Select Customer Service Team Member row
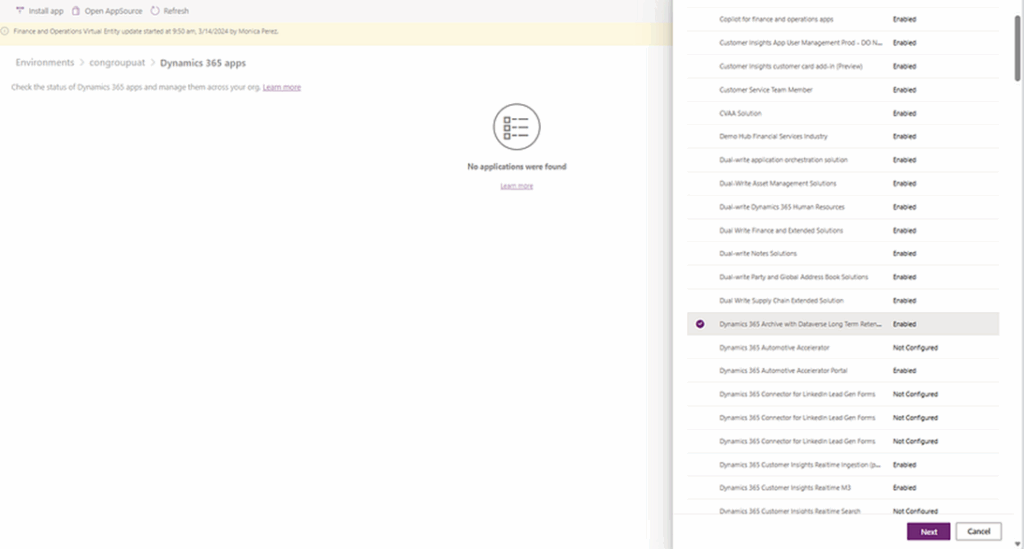Viewport: 1024px width, 549px height. [765, 90]
